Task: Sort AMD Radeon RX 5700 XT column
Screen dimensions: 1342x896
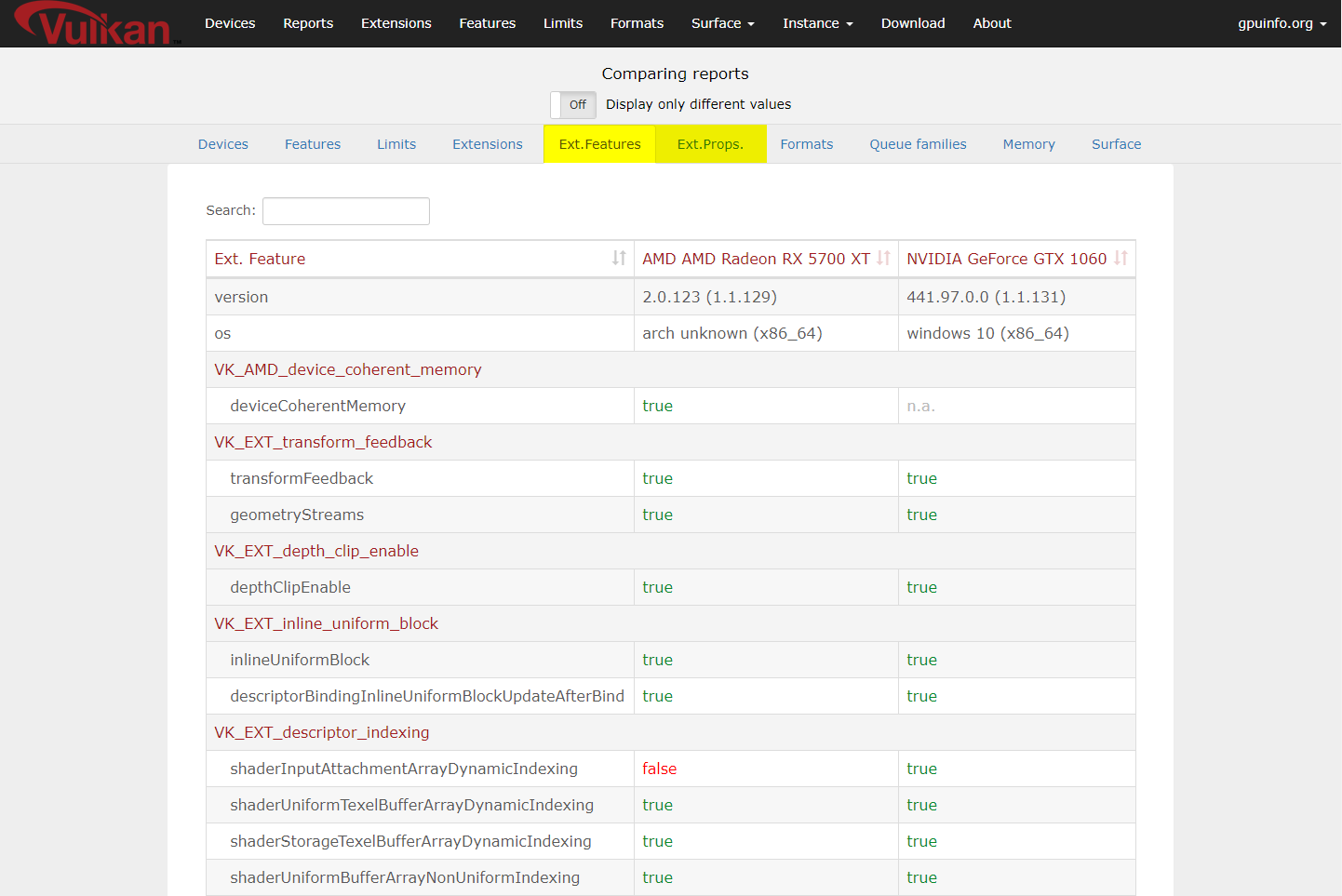Action: 883,259
